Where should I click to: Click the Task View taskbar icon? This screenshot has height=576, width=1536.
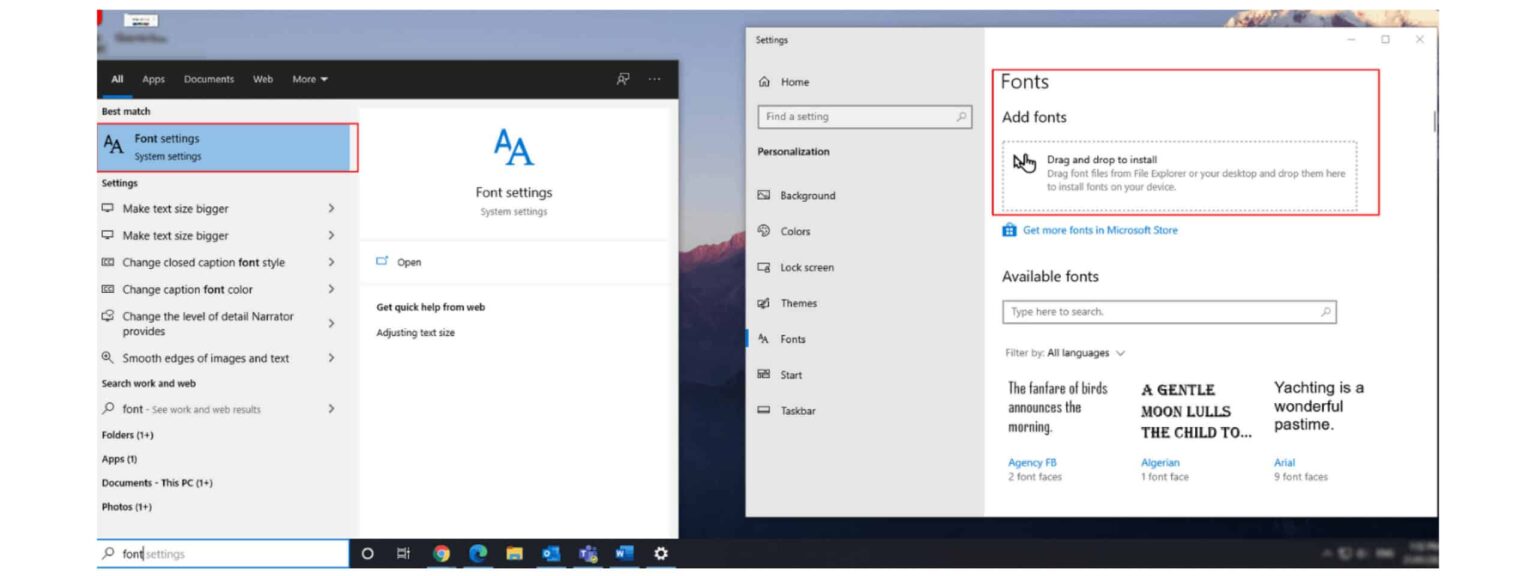[403, 553]
